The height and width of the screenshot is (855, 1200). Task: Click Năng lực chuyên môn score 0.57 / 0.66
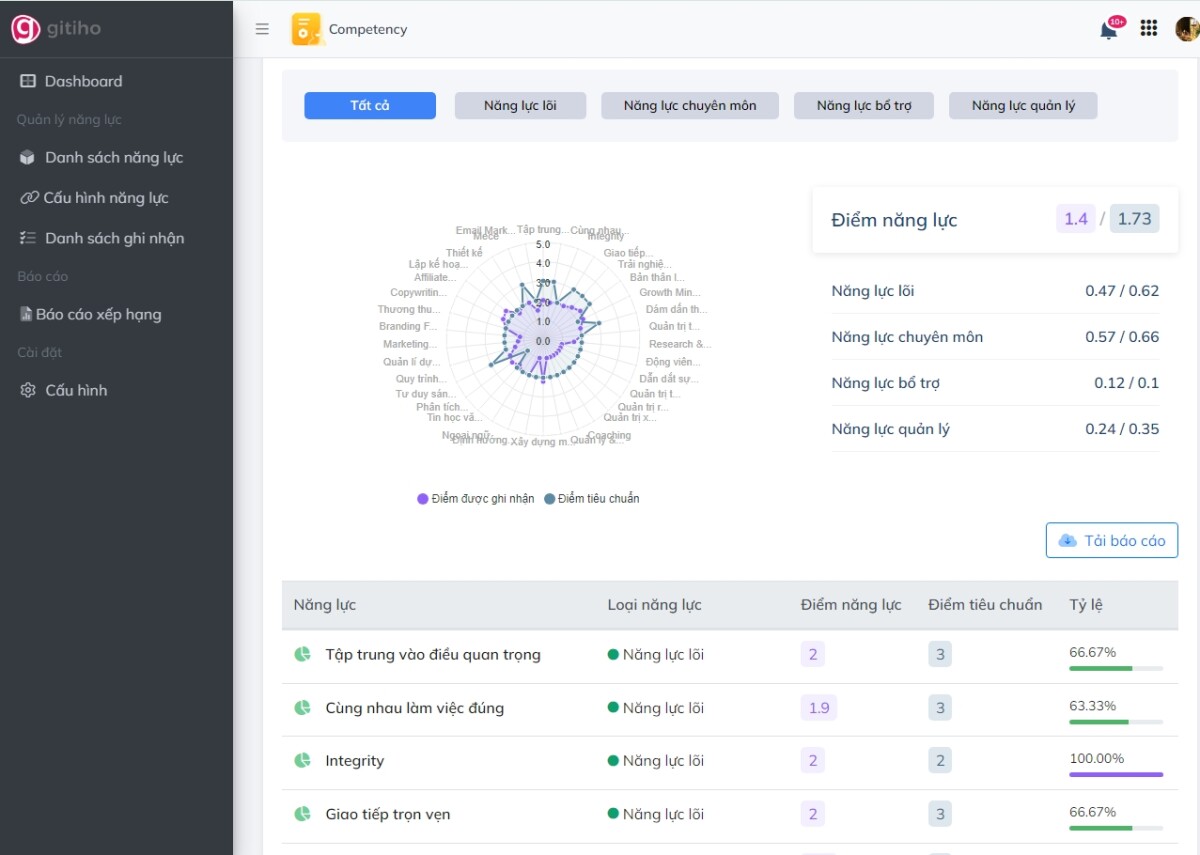1122,337
